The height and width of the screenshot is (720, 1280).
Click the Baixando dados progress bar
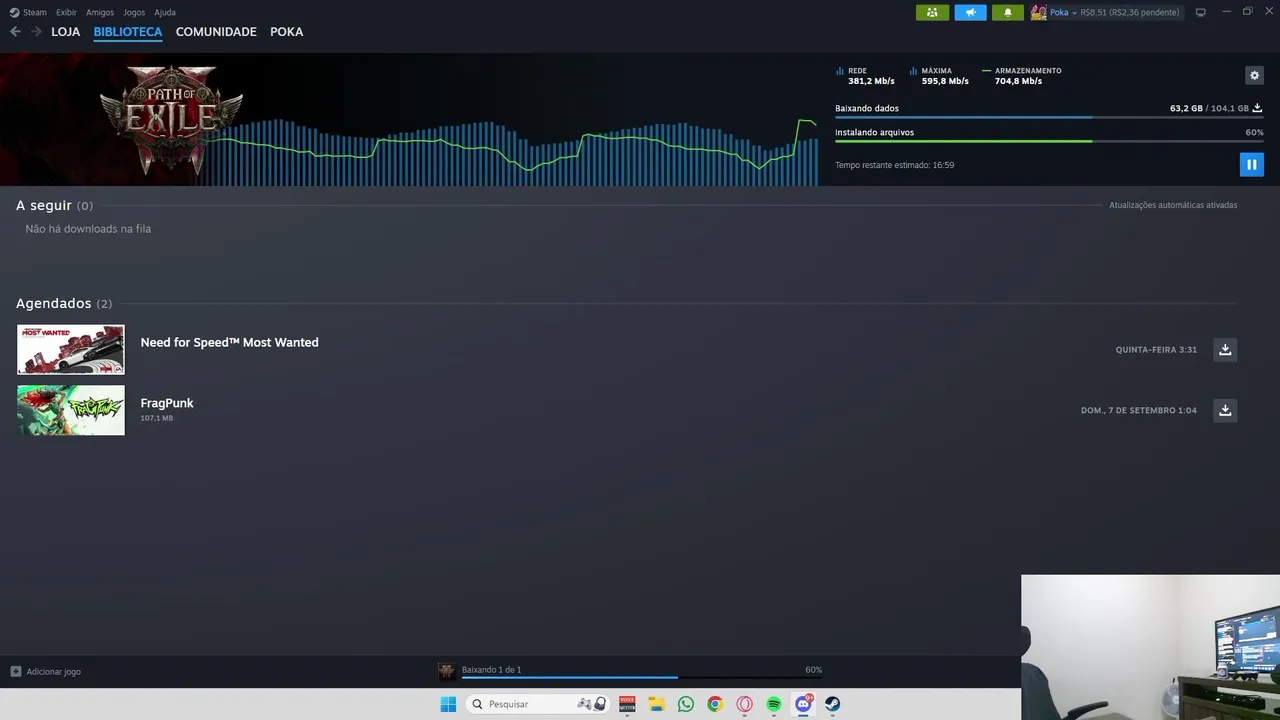click(1049, 117)
